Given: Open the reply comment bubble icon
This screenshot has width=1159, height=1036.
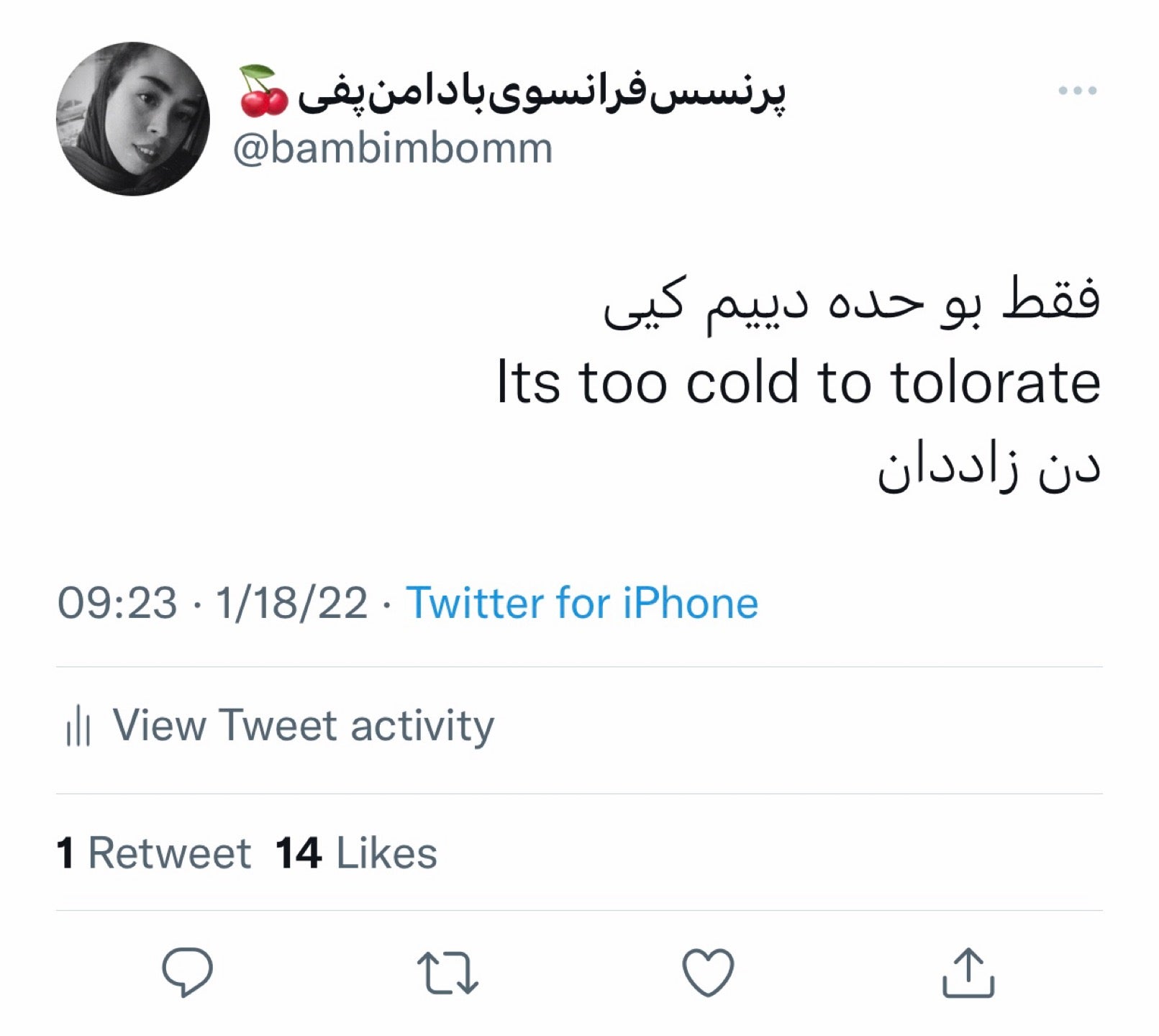Looking at the screenshot, I should point(187,972).
